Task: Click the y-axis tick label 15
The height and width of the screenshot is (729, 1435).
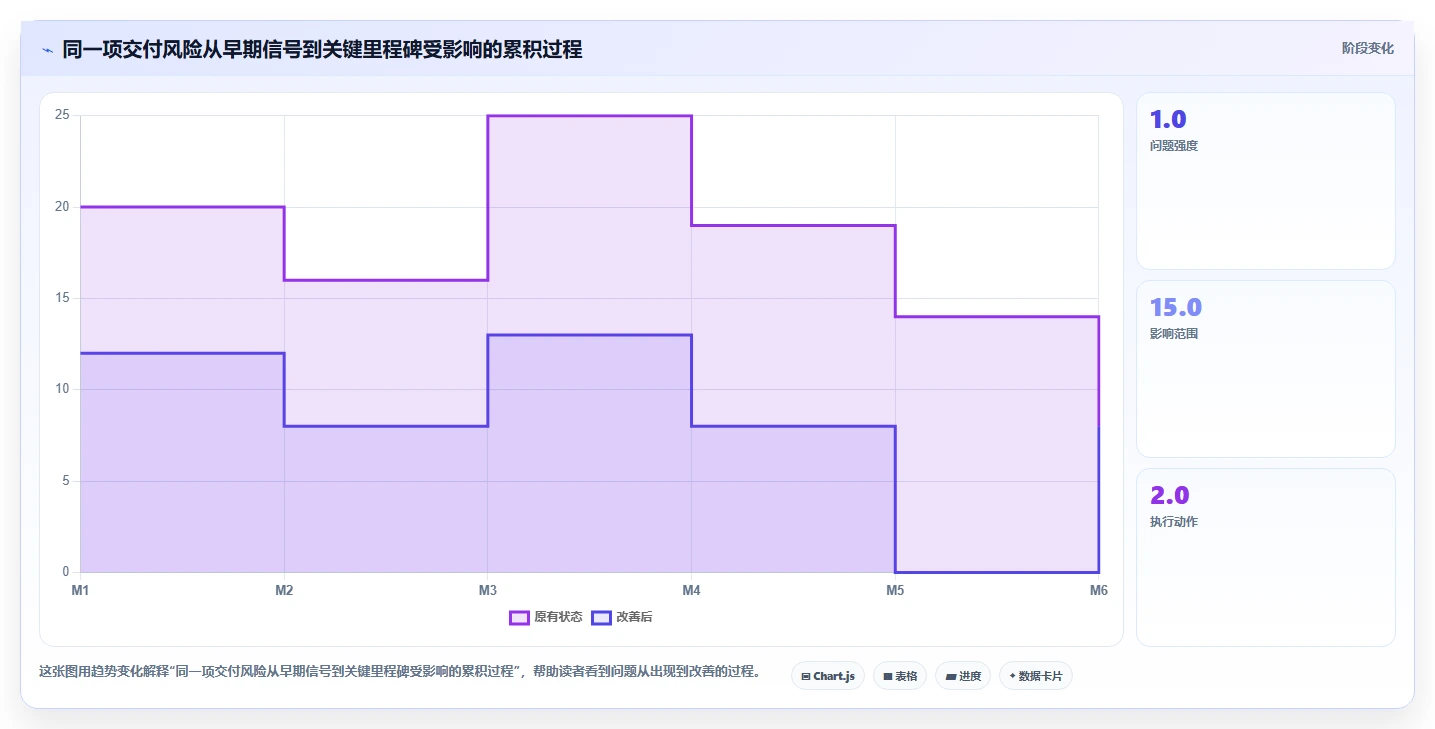Action: click(x=62, y=298)
